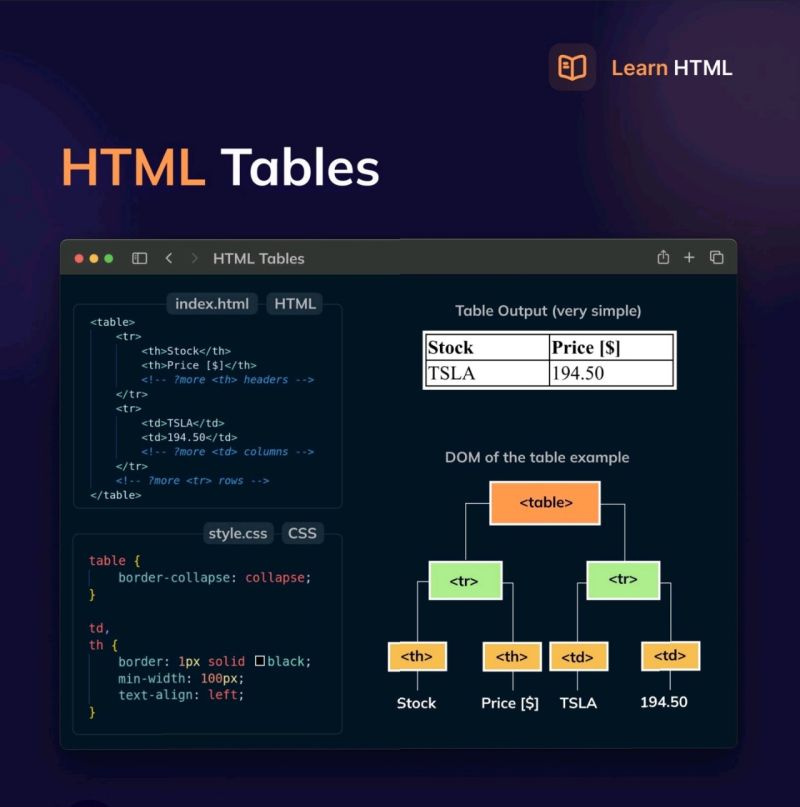The width and height of the screenshot is (800, 807).
Task: Click the Price [$] header cell in output table
Action: pyautogui.click(x=611, y=347)
